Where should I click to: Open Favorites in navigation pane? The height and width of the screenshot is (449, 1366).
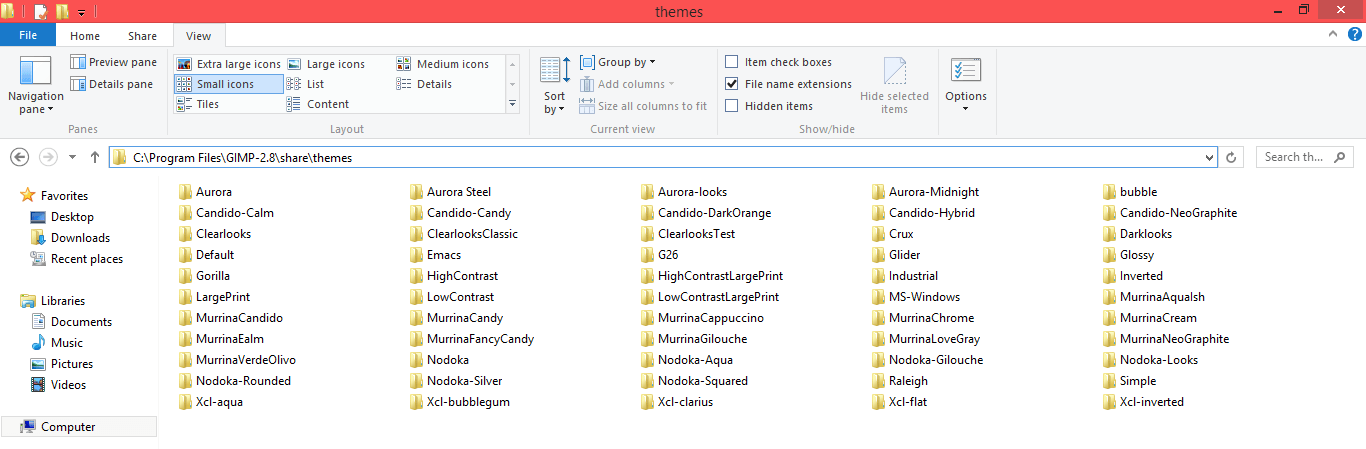(64, 196)
